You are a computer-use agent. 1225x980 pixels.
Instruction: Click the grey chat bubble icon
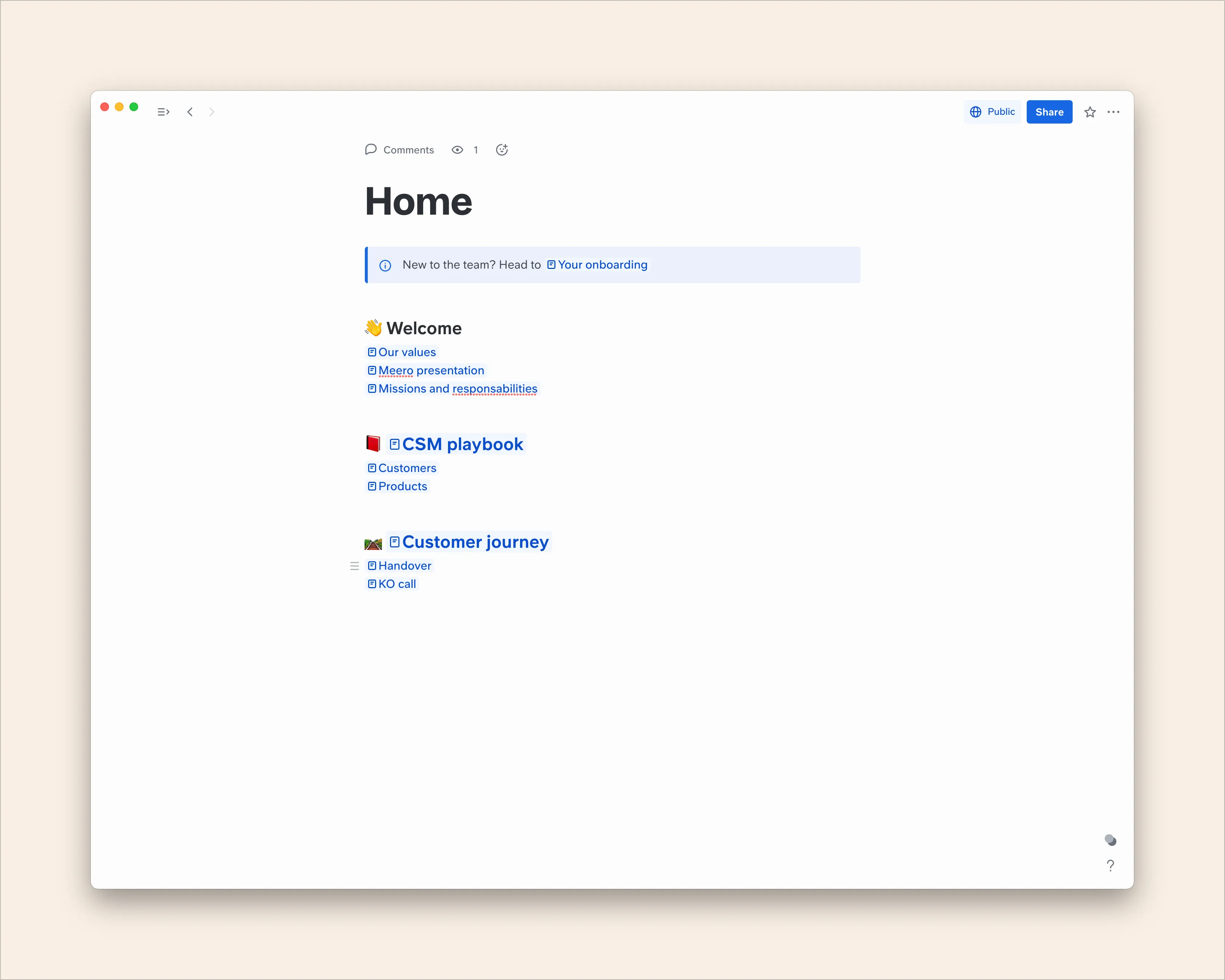1110,840
